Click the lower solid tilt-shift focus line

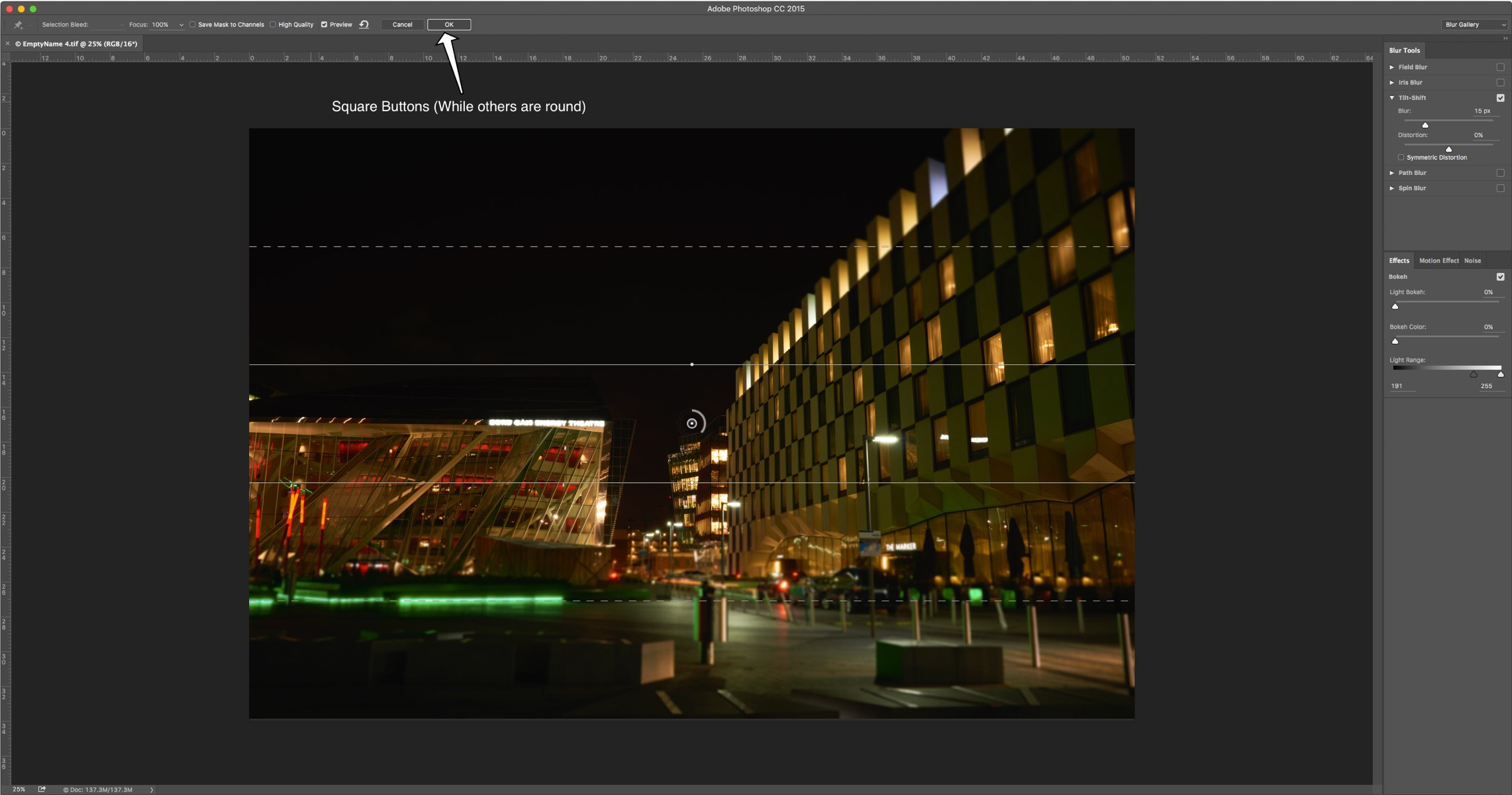click(692, 482)
